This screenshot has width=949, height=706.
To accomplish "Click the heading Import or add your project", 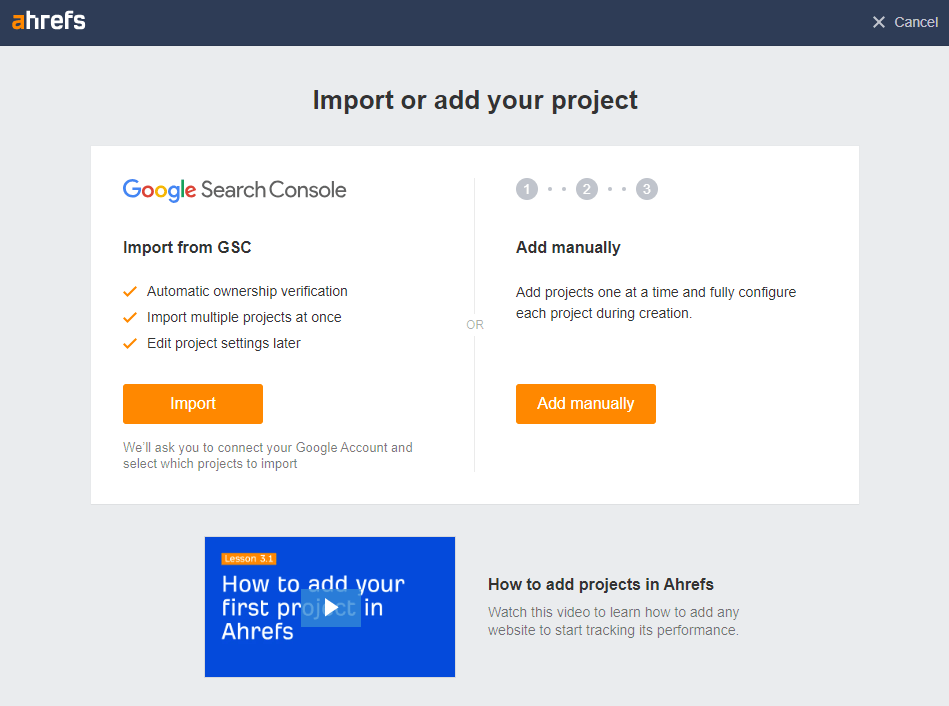I will [475, 100].
